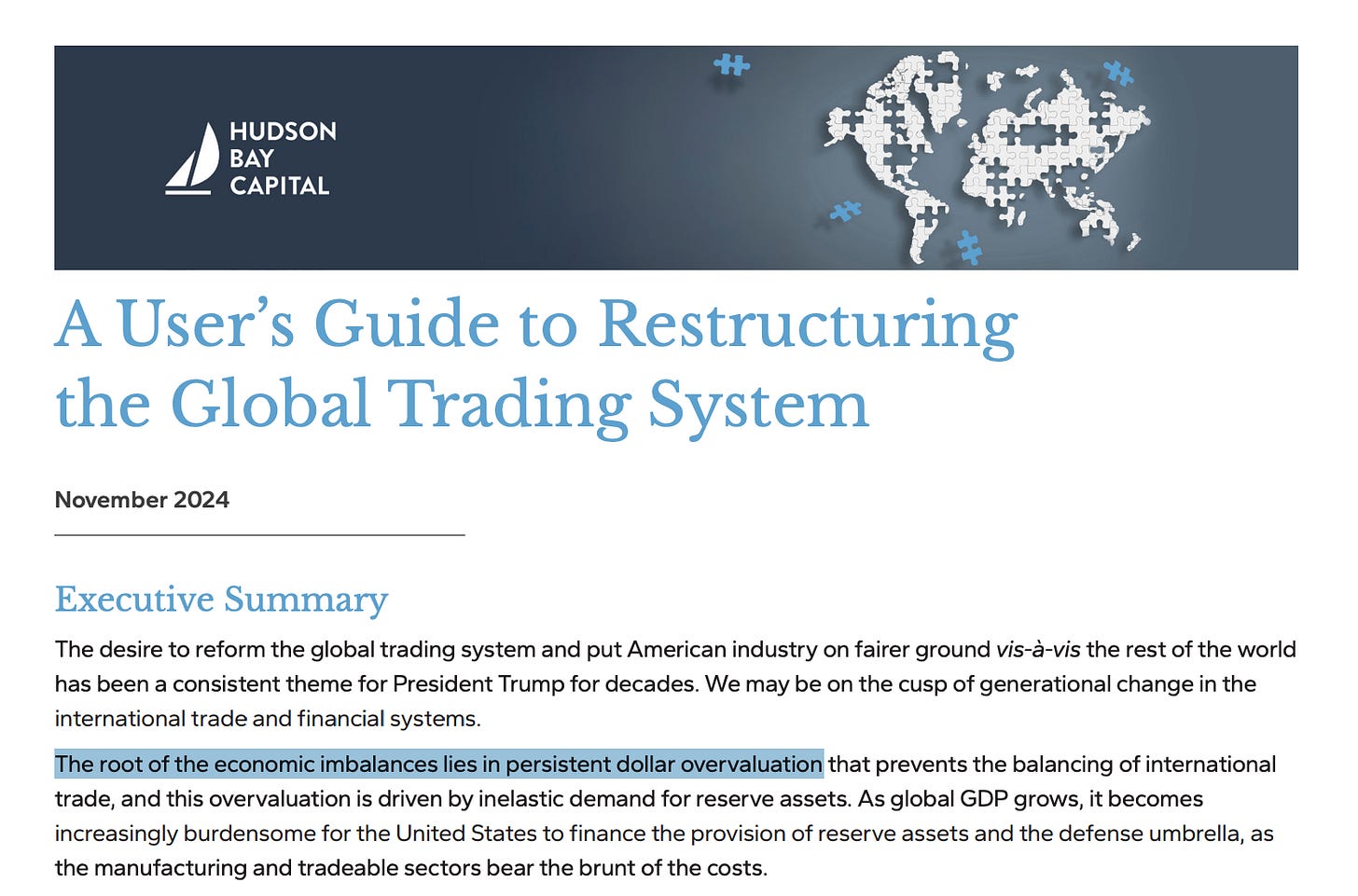
Task: Click the italic phrase 'vis-à-vis'
Action: pyautogui.click(x=1037, y=649)
